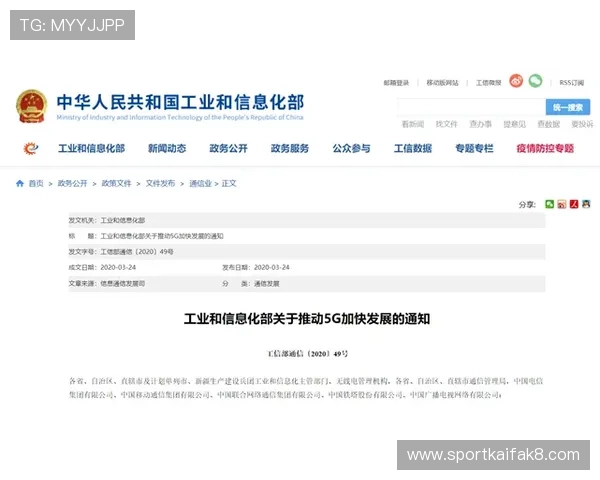Go to 政务公开 in the breadcrumb
Viewport: 600px width, 480px height.
coord(72,183)
